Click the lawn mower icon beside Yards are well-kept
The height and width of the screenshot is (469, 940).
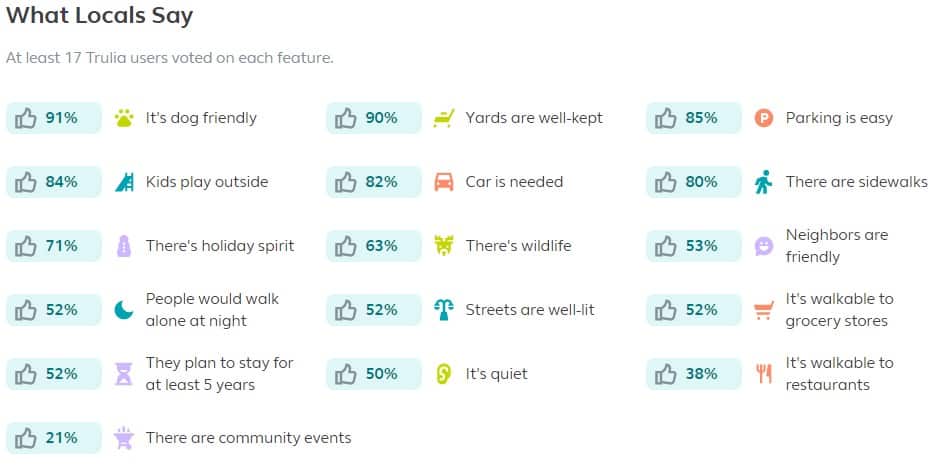tap(444, 118)
